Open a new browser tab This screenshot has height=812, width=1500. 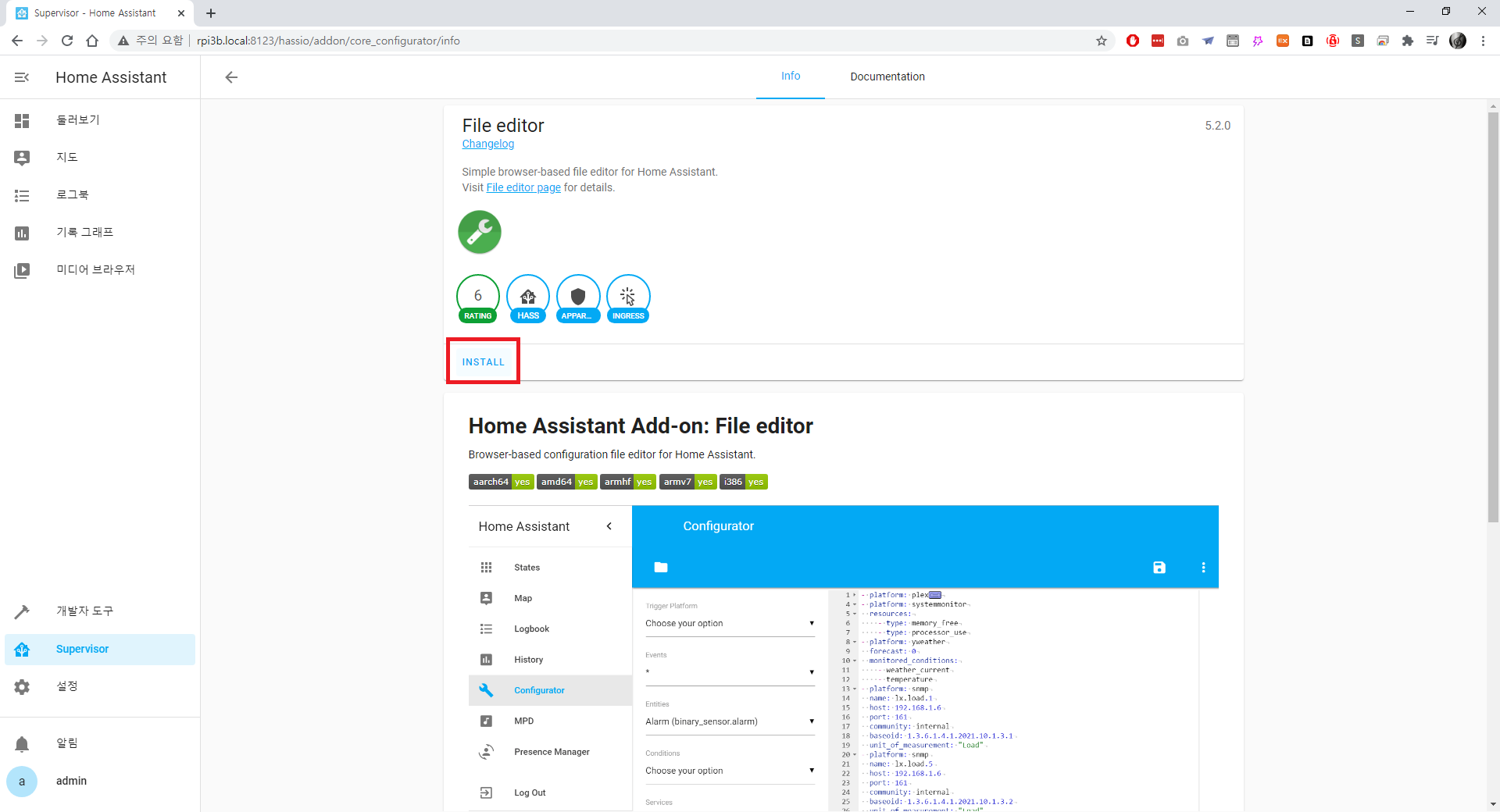211,13
